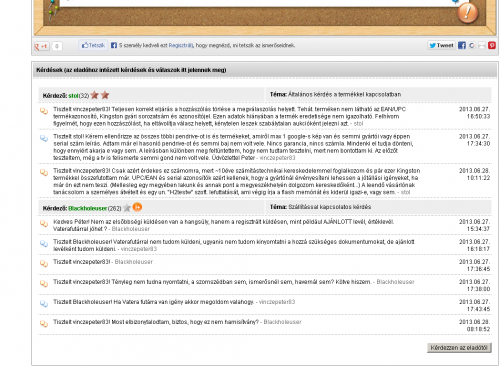The image size is (500, 366).
Task: Click the orange exclamation mark button
Action: 467,13
